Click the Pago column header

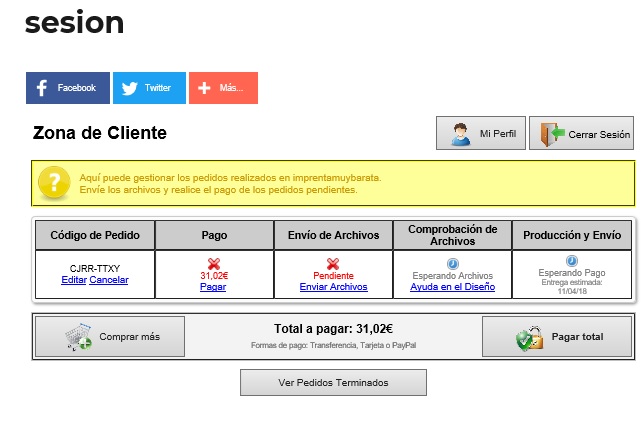[x=214, y=235]
